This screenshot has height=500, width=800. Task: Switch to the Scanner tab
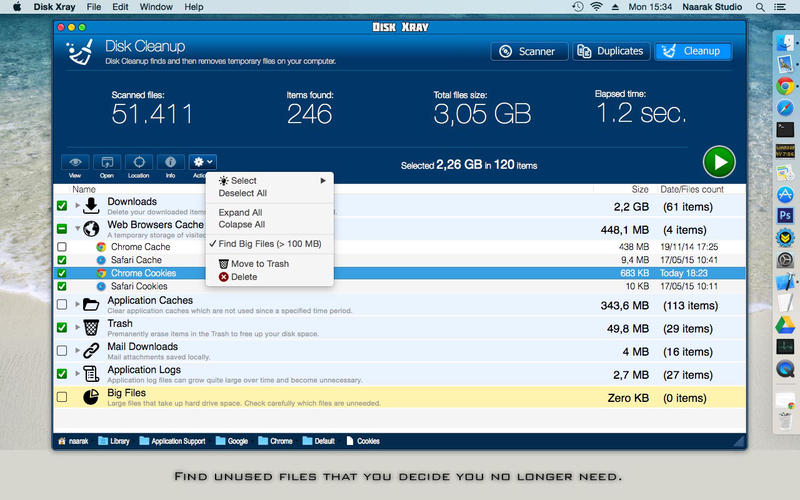pos(529,51)
